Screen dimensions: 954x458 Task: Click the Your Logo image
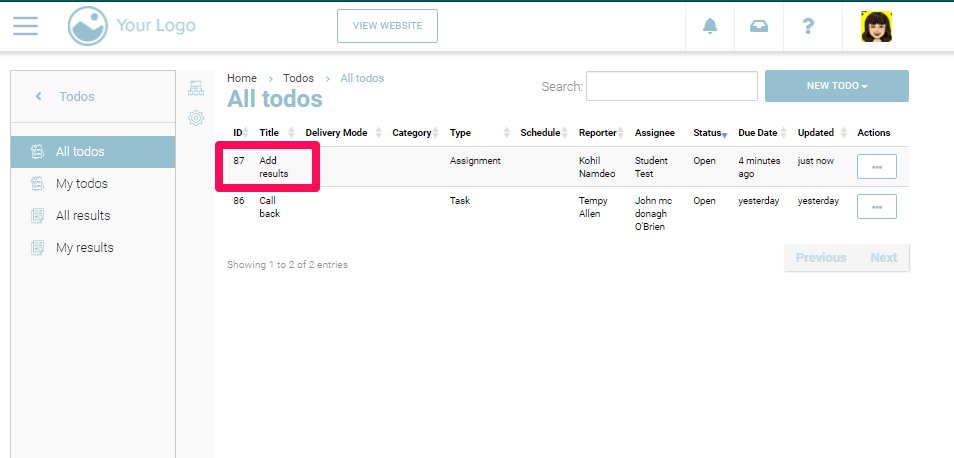tap(132, 26)
